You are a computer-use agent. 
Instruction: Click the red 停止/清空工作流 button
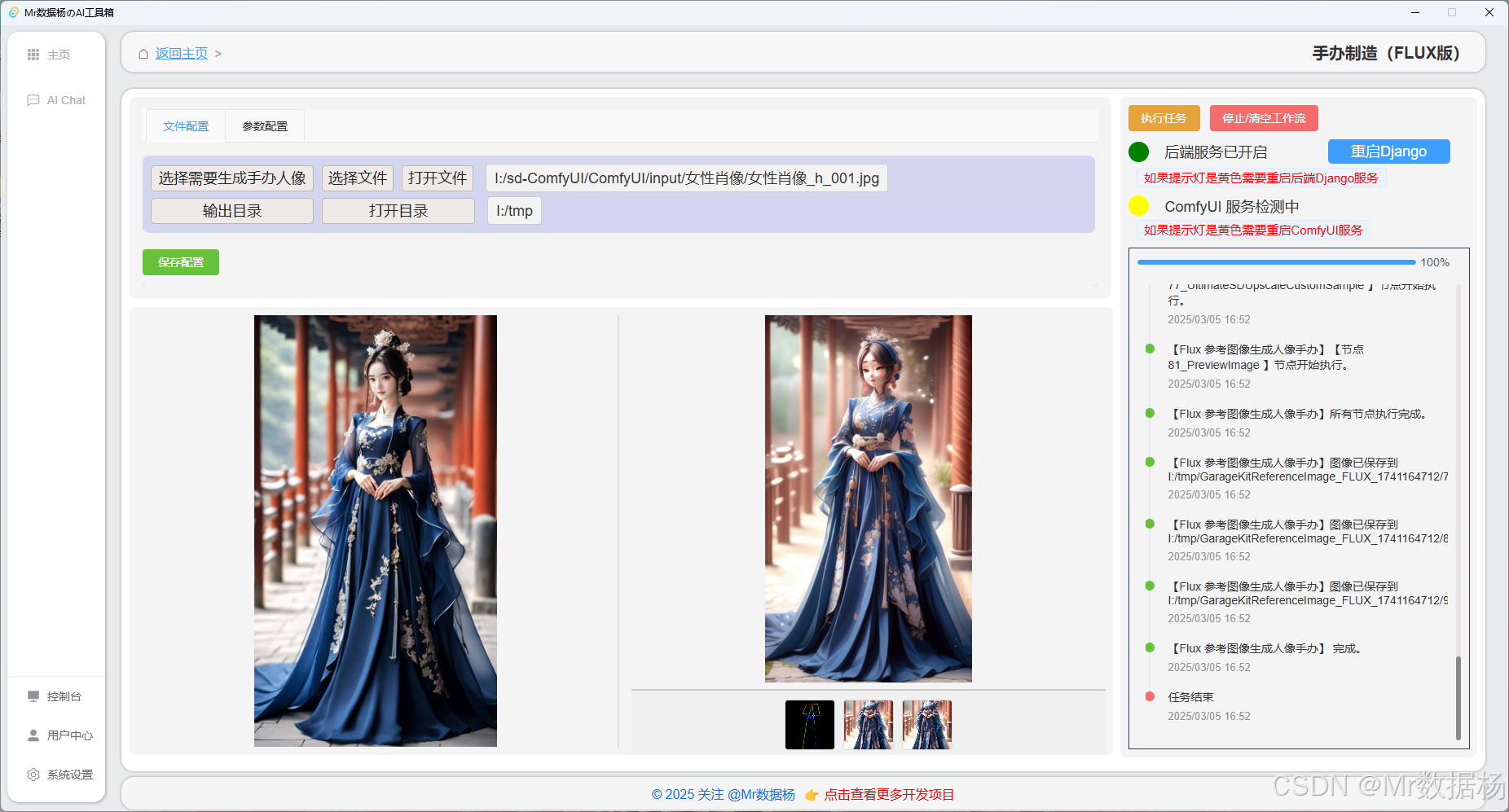tap(1264, 118)
